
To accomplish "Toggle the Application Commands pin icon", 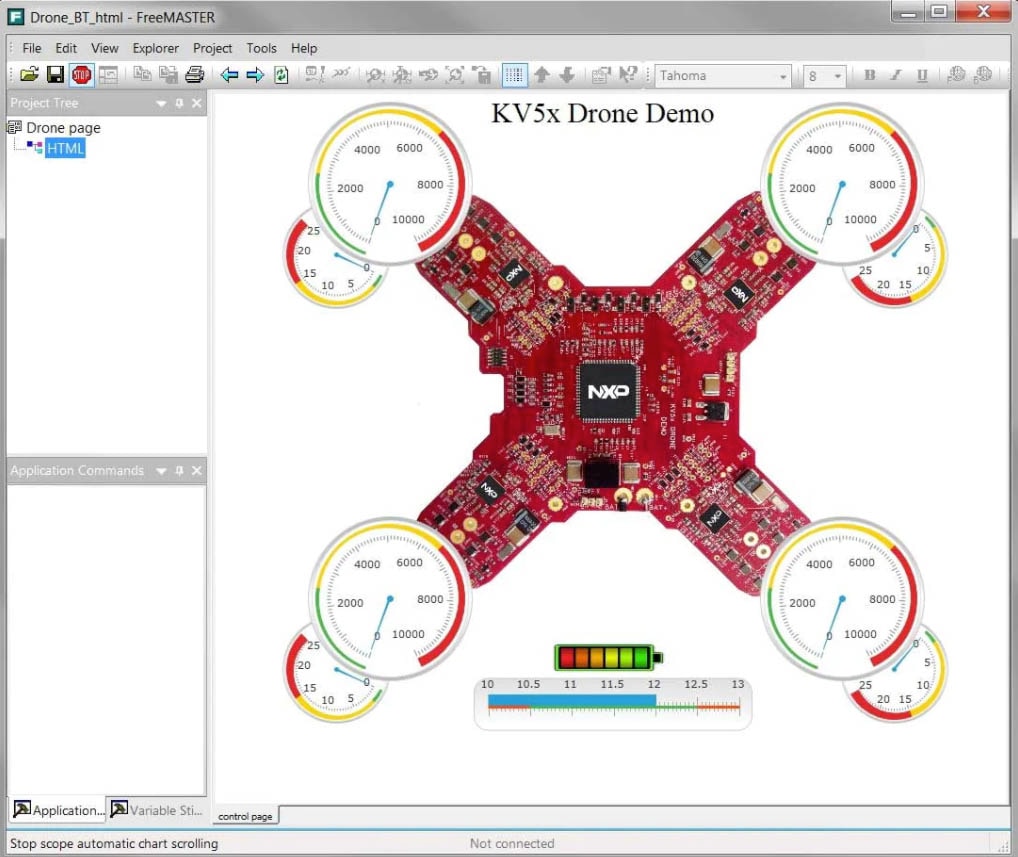I will coord(180,471).
